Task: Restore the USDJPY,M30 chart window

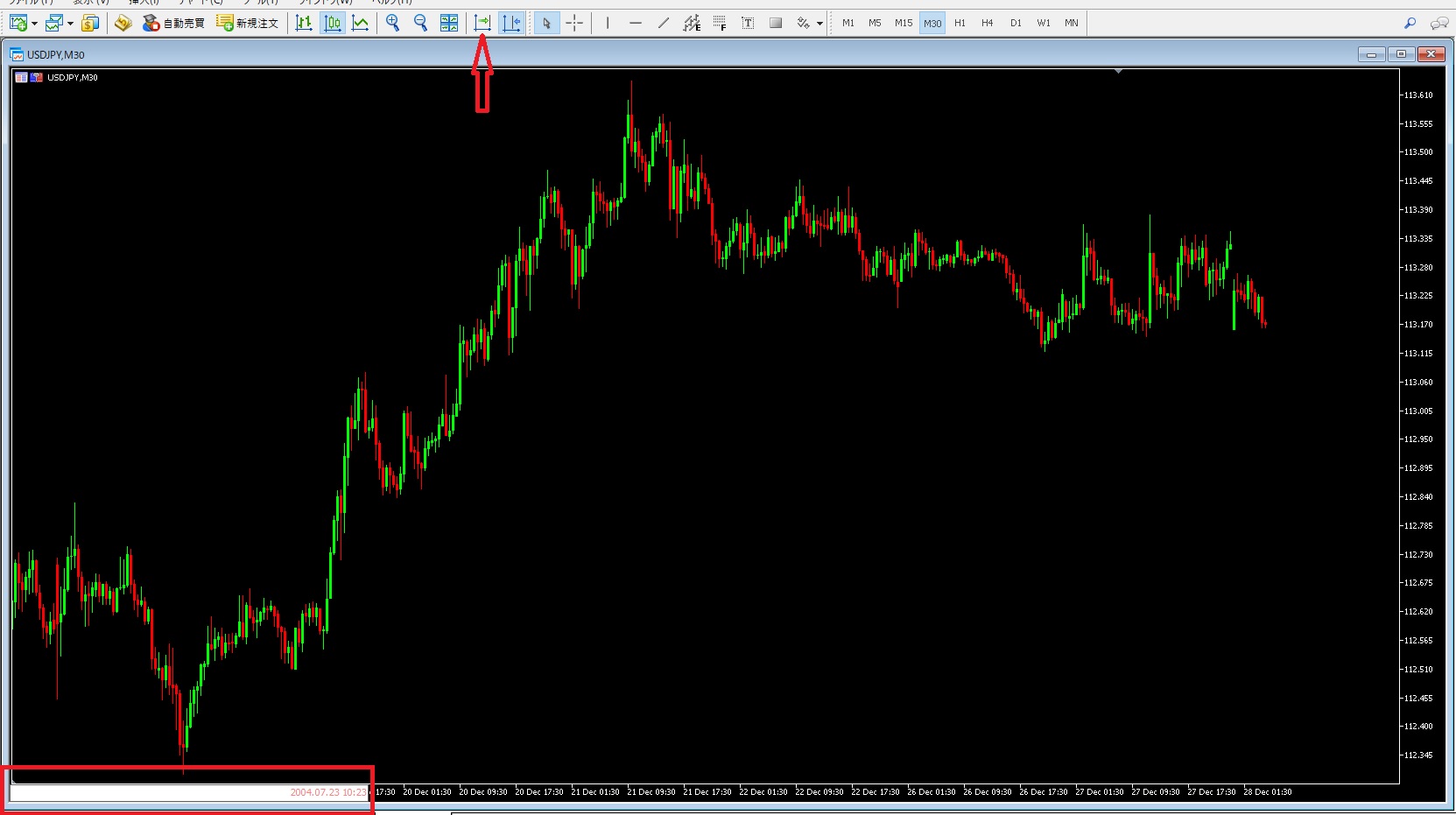Action: (x=1401, y=54)
